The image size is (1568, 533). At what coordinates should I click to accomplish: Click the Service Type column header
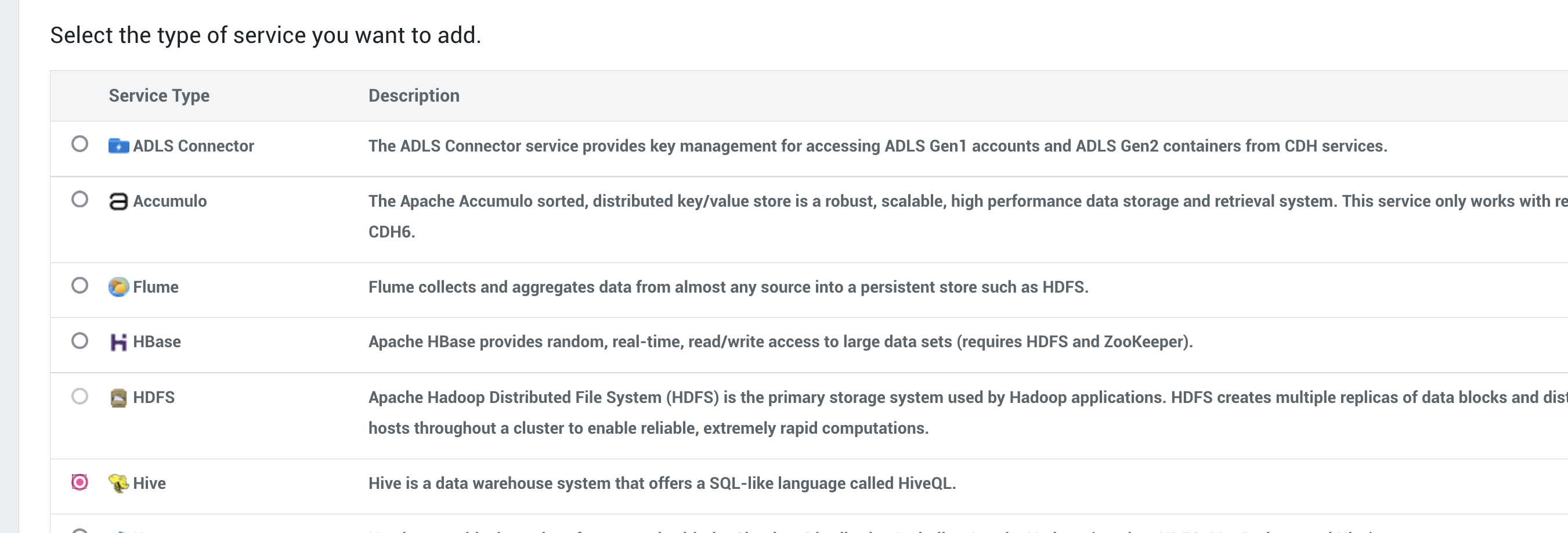[159, 96]
